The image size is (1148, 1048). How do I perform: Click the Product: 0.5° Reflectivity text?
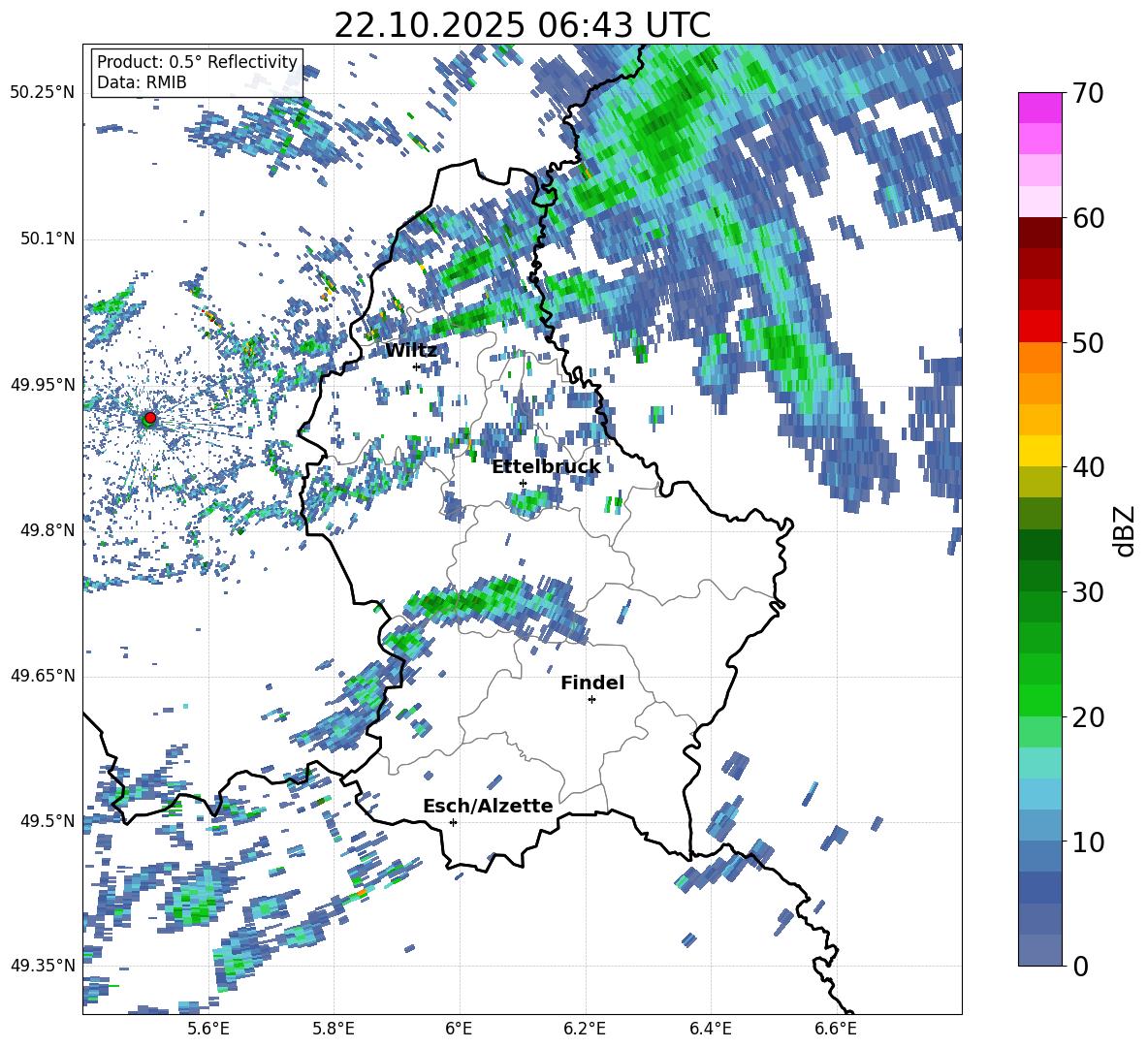tap(197, 62)
